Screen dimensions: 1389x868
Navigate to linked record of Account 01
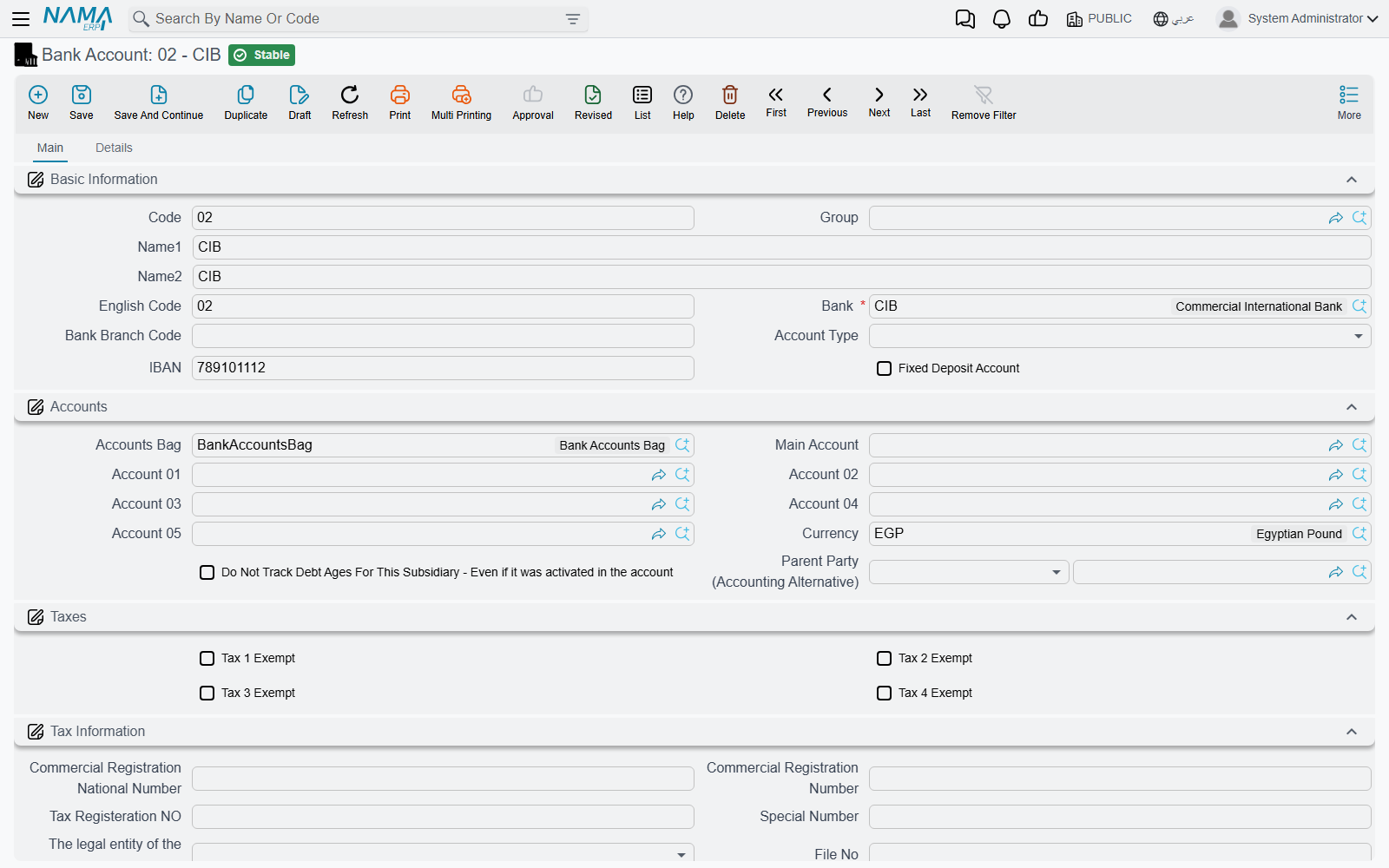tap(659, 475)
